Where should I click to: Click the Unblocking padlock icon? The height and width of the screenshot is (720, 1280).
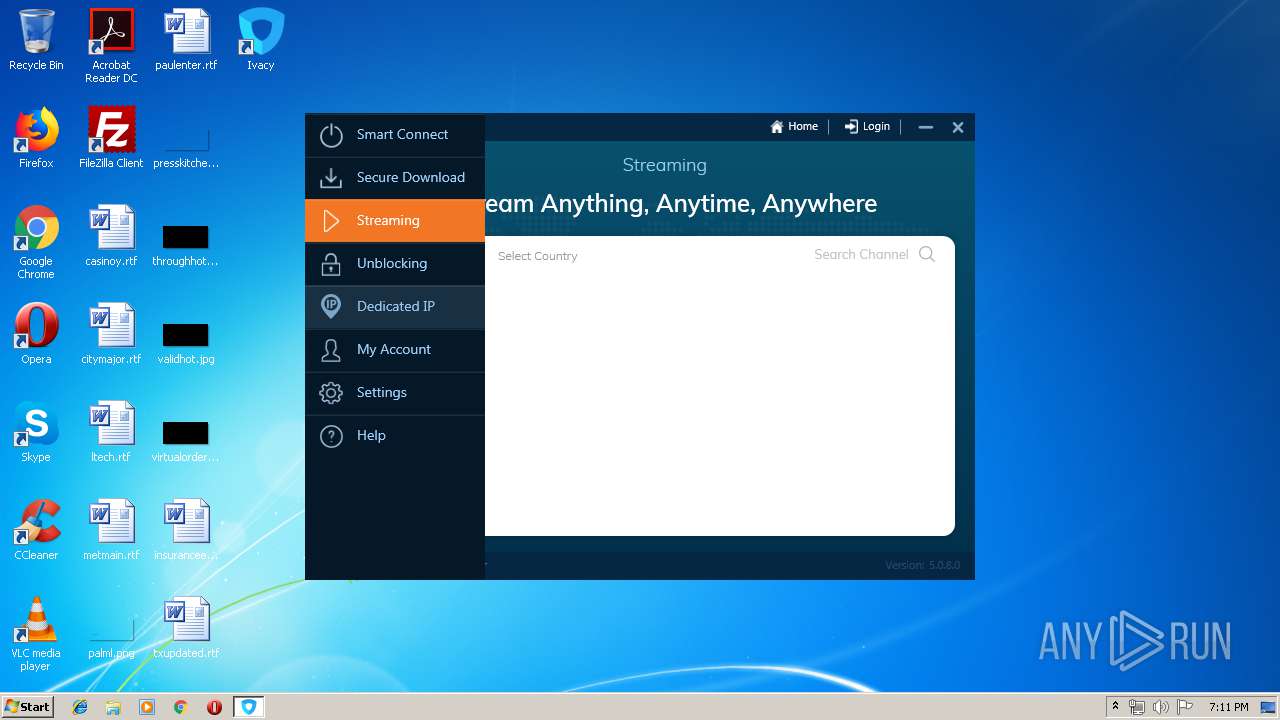(331, 264)
